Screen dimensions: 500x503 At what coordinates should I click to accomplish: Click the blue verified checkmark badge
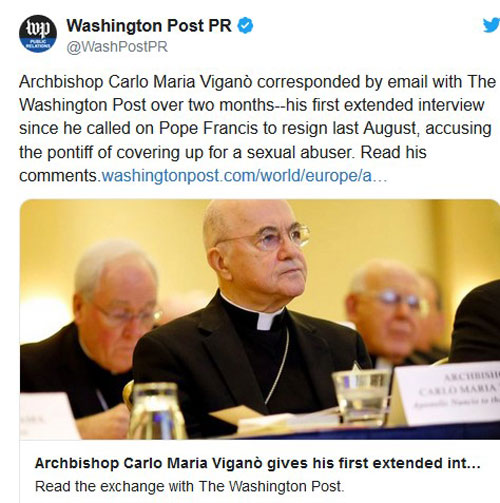[x=245, y=26]
